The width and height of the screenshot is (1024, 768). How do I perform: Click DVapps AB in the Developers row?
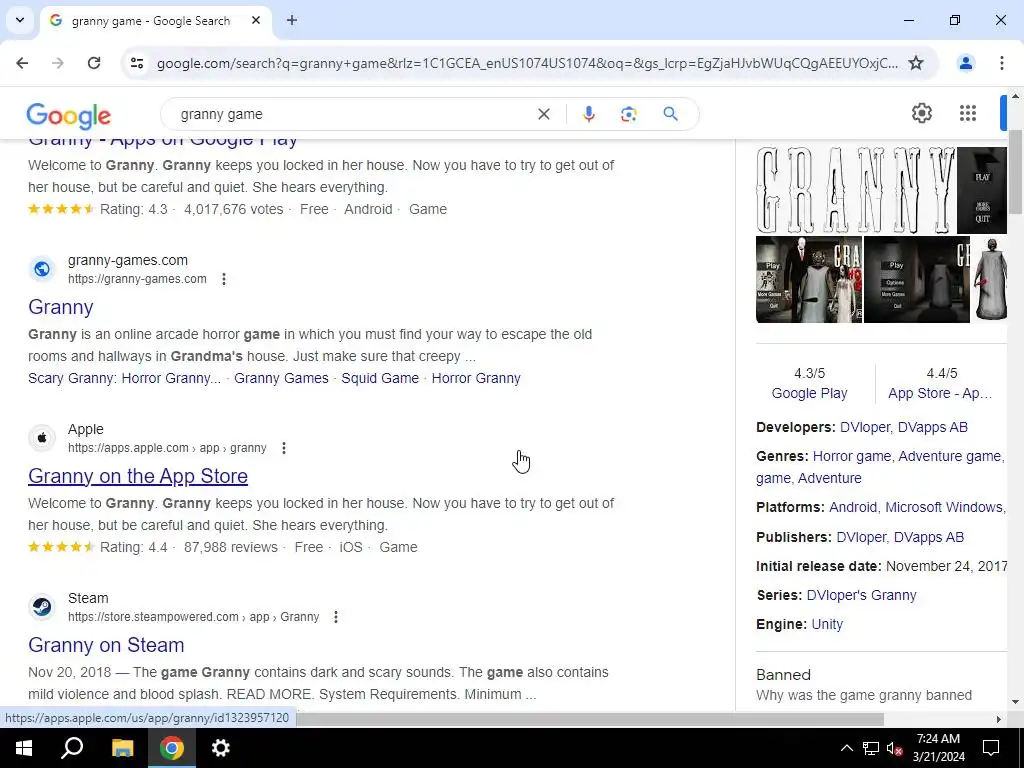point(933,427)
